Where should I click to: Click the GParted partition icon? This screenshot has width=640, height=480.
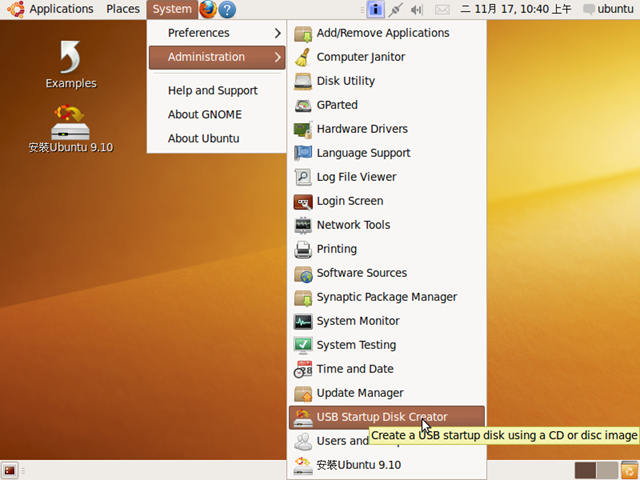click(303, 105)
